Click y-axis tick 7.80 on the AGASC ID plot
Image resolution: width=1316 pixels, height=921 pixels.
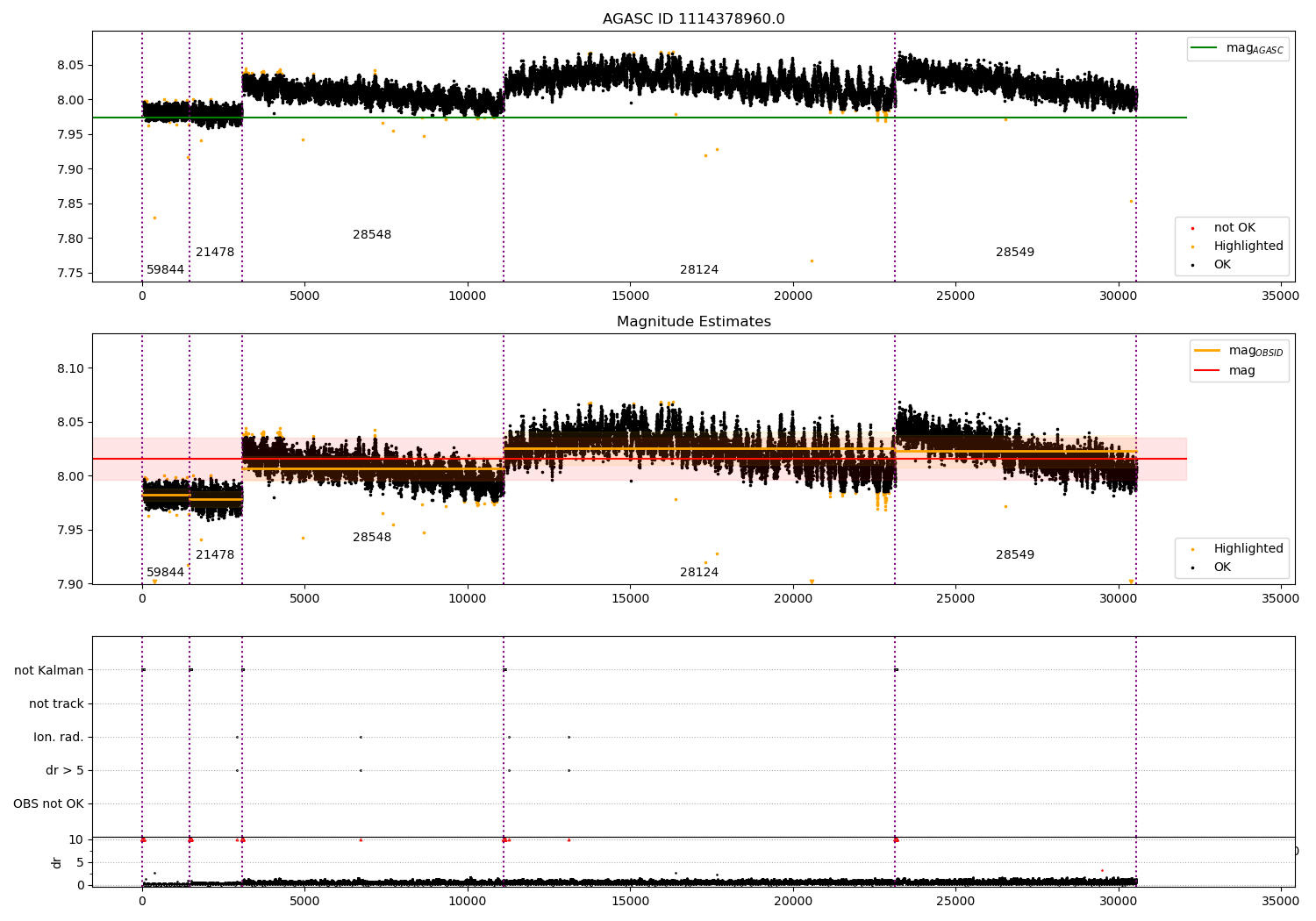click(x=70, y=239)
